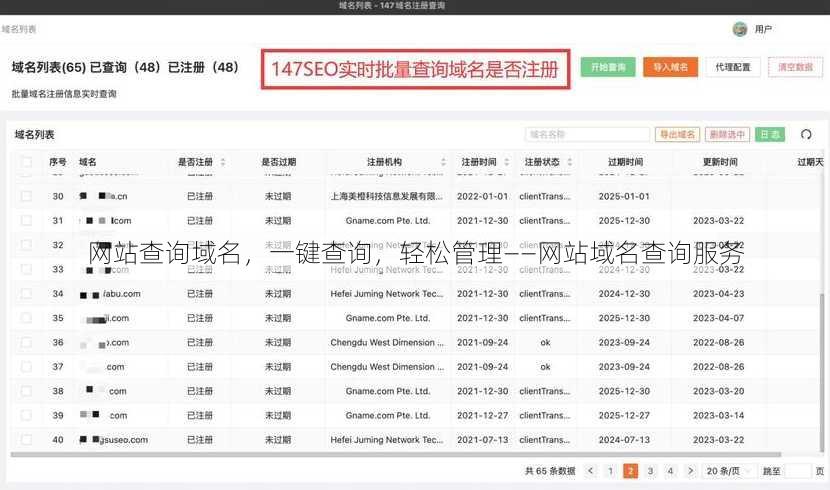Click Hefei Juming Network in row 40
The image size is (830, 490).
387,440
